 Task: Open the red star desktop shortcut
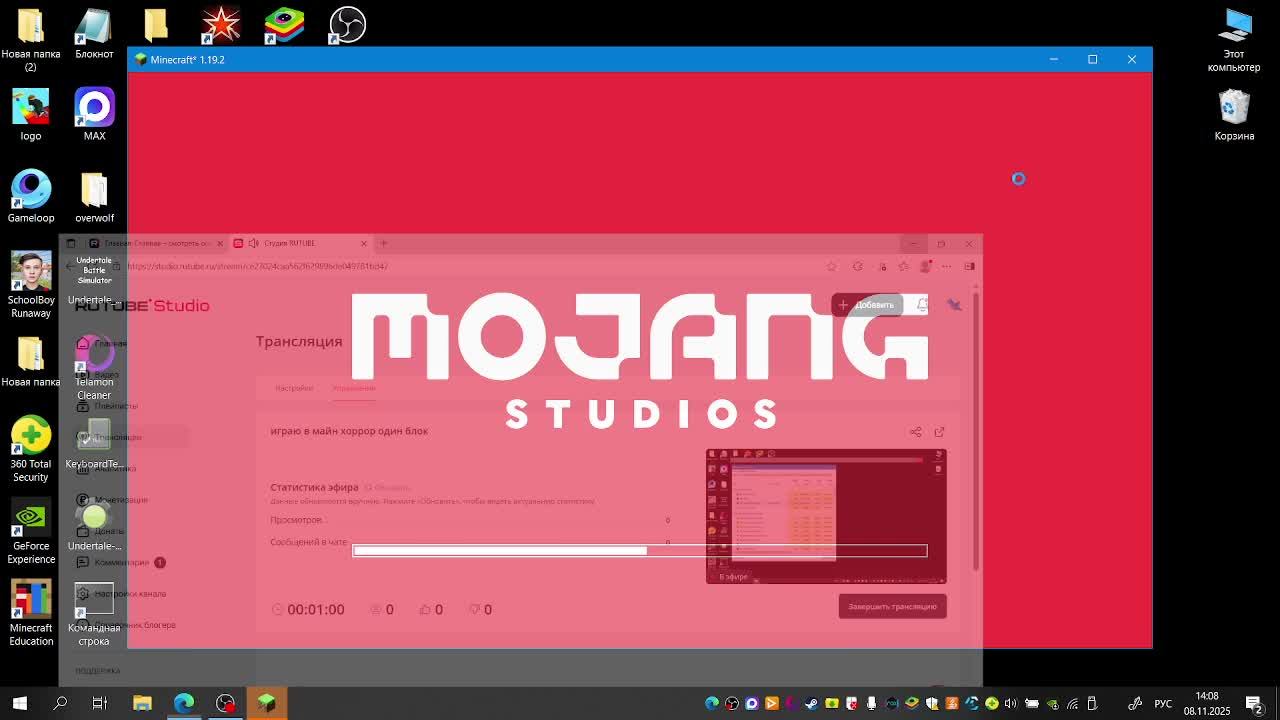tap(221, 25)
